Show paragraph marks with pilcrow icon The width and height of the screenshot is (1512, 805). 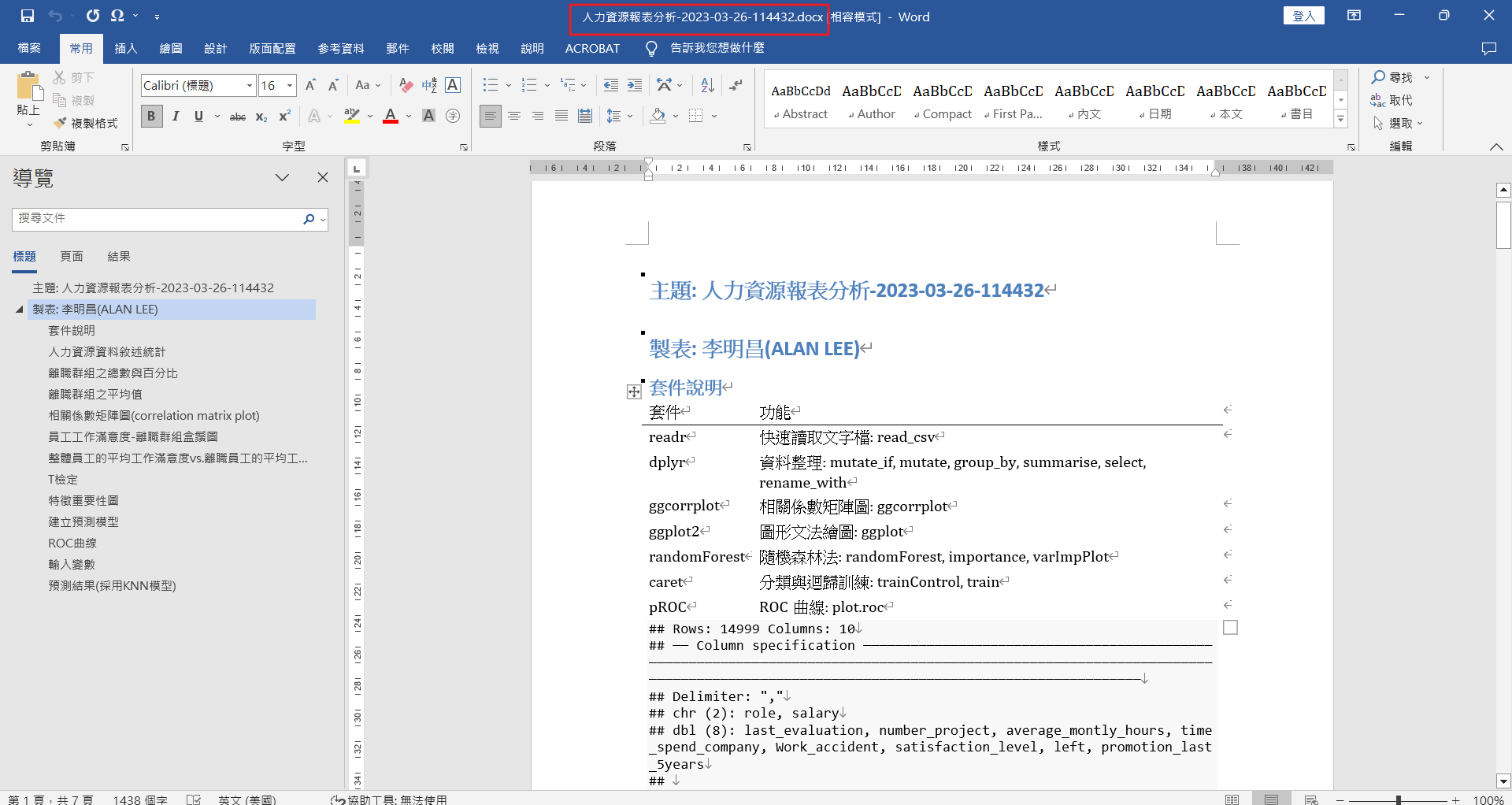736,85
